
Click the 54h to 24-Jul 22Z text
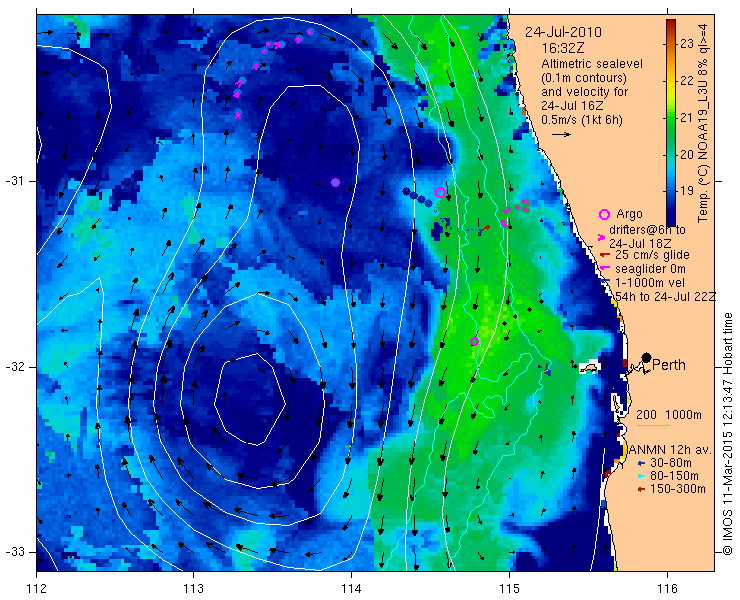tap(665, 296)
